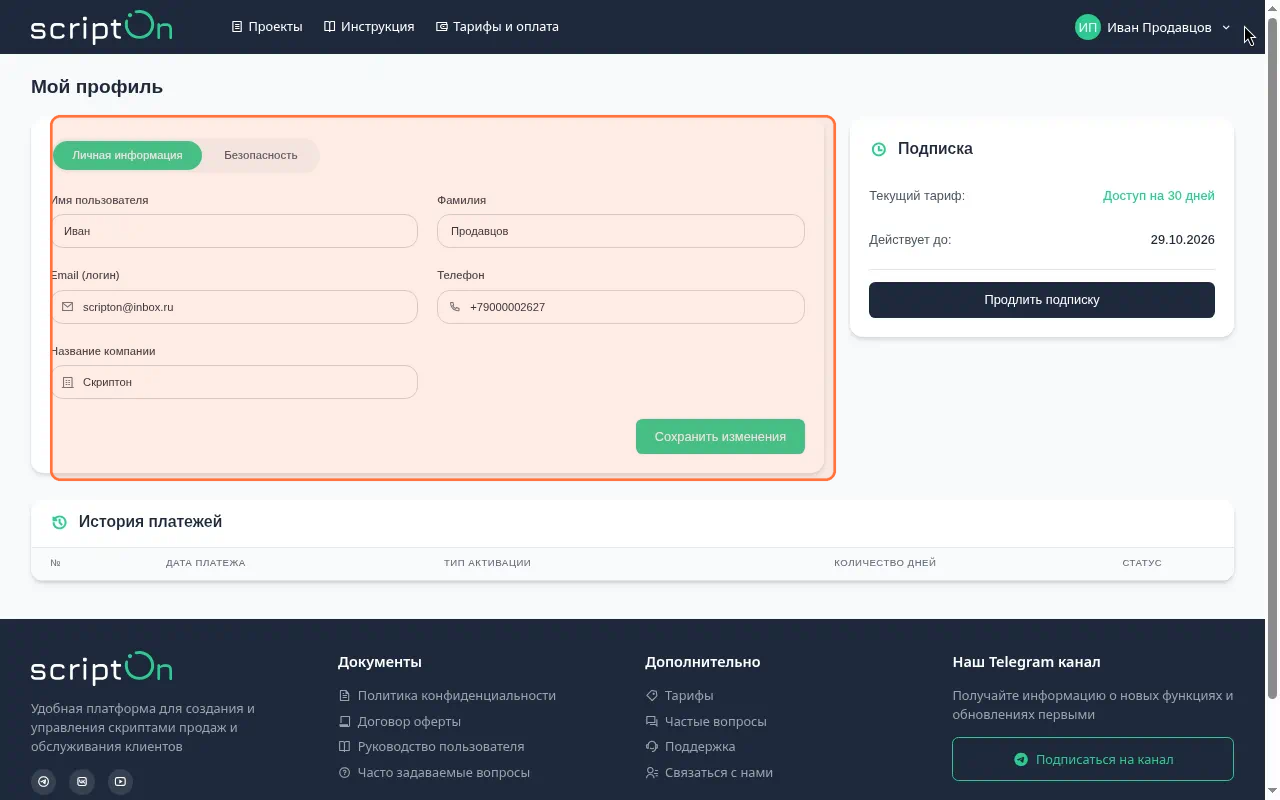Click the Email field with scripton@inbox.ru
Viewport: 1280px width, 800px height.
[x=234, y=307]
